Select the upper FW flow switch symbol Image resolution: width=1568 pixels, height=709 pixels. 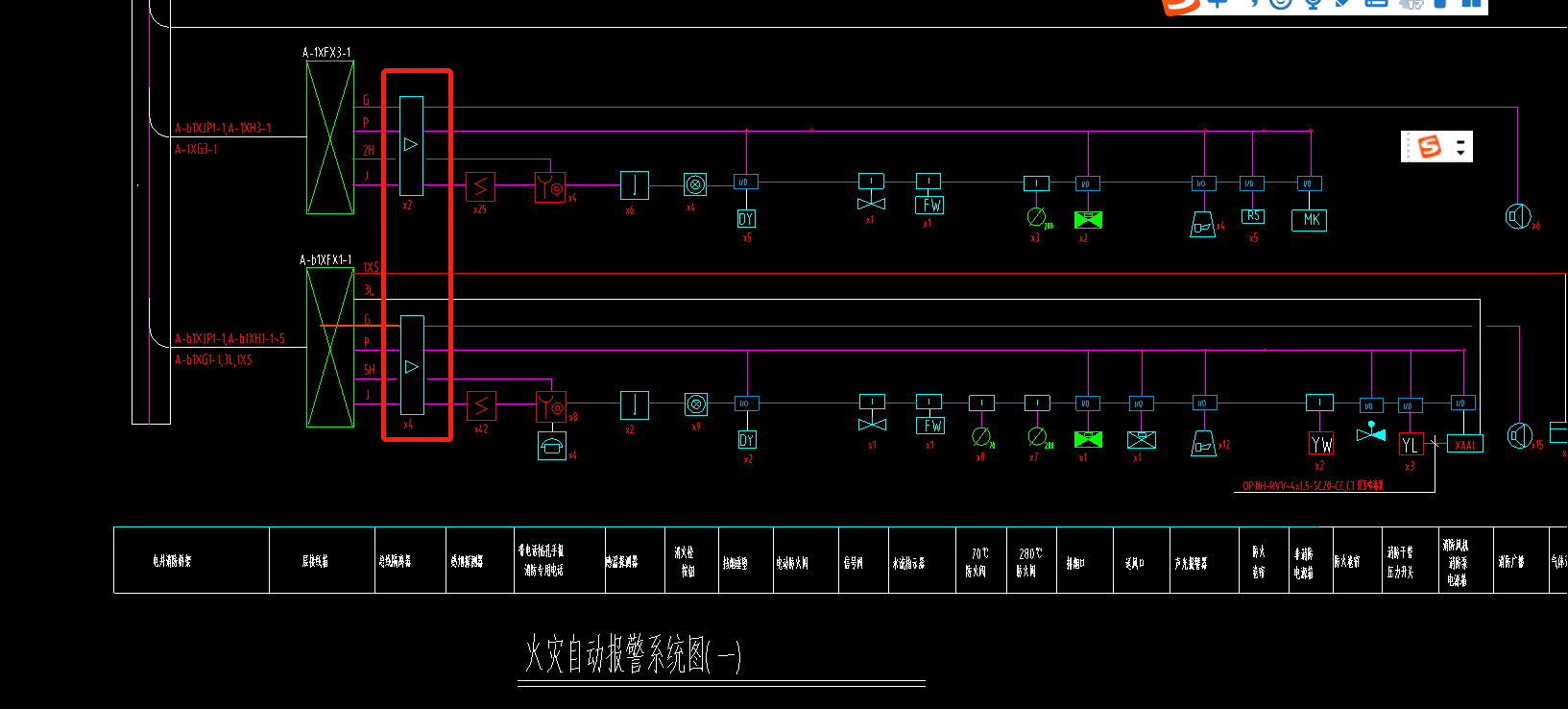[930, 205]
